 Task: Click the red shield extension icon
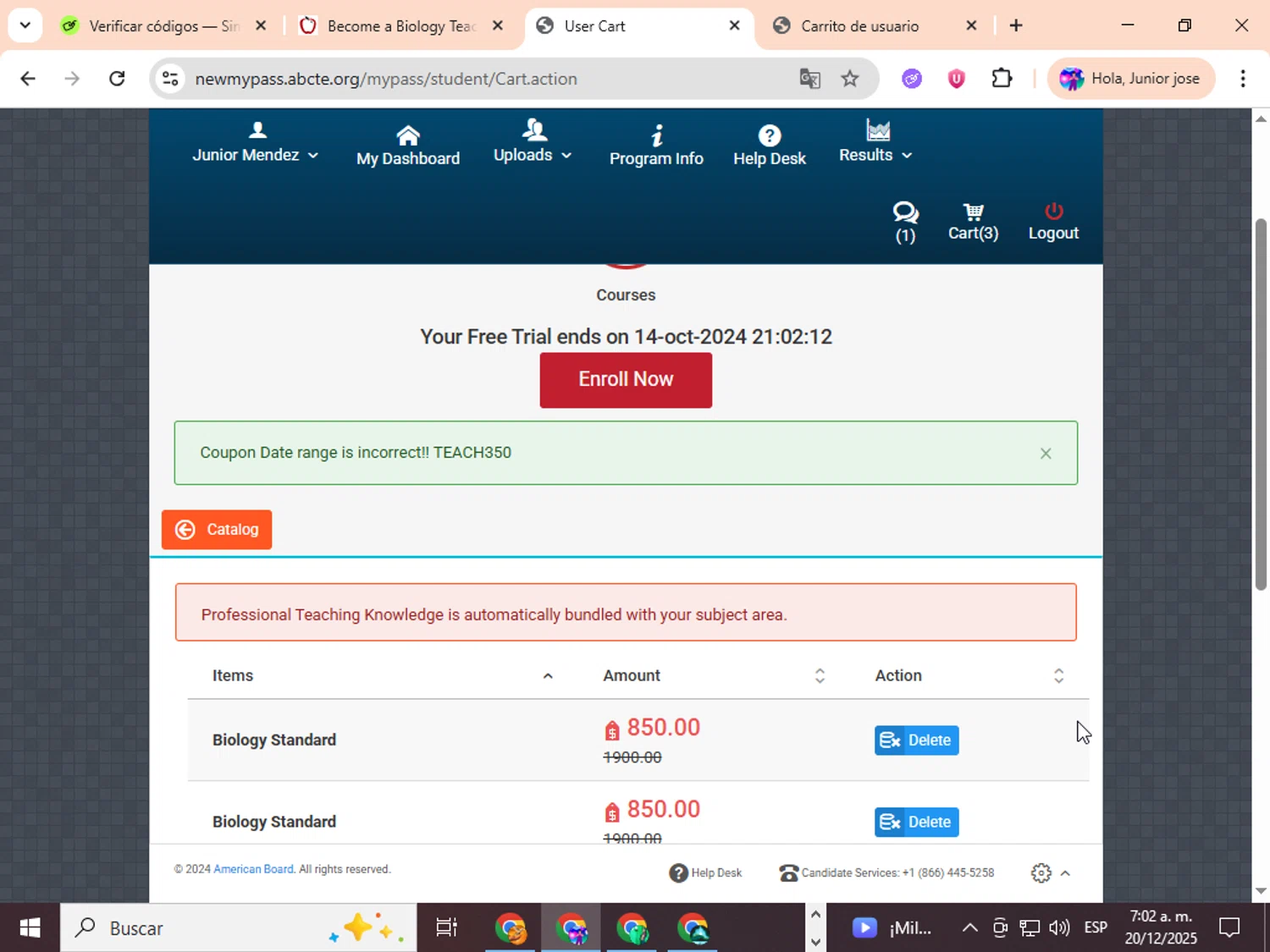[956, 79]
